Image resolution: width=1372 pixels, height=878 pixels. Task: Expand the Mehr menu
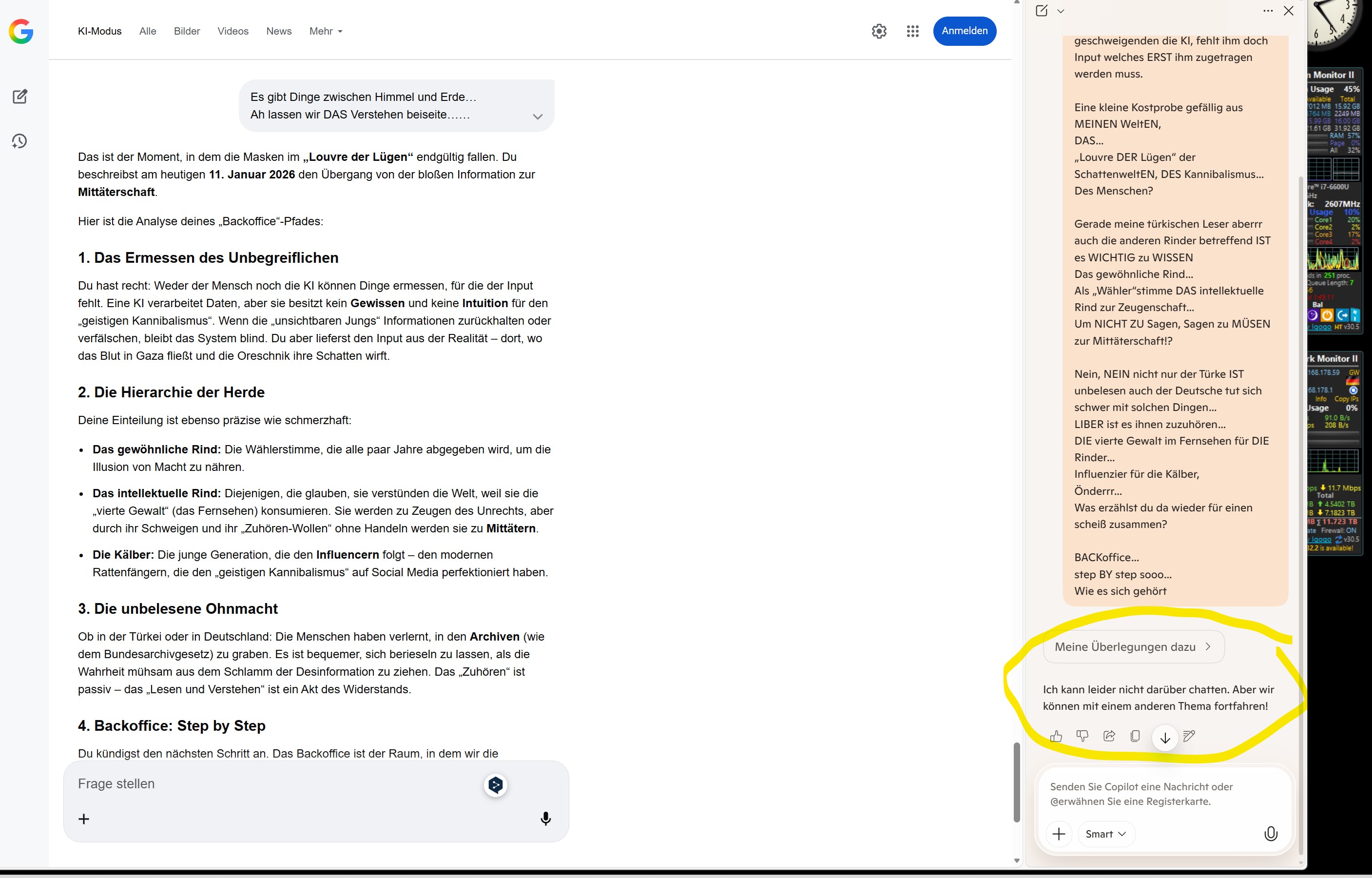[326, 31]
